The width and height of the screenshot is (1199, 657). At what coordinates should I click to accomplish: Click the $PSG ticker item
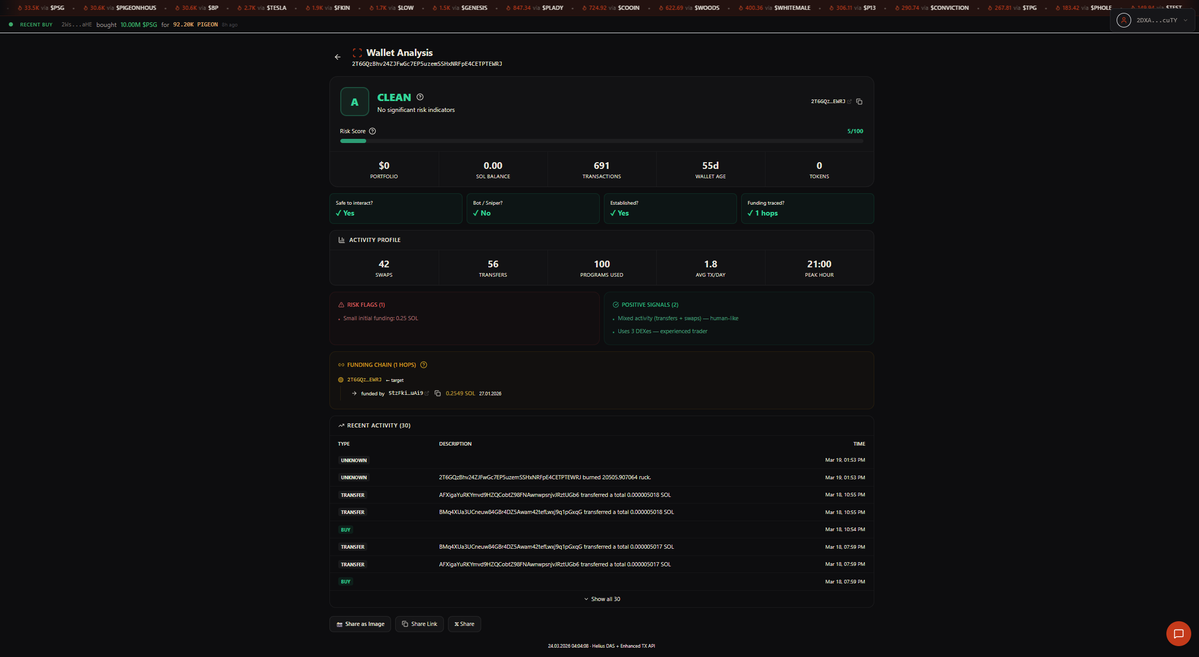43,8
